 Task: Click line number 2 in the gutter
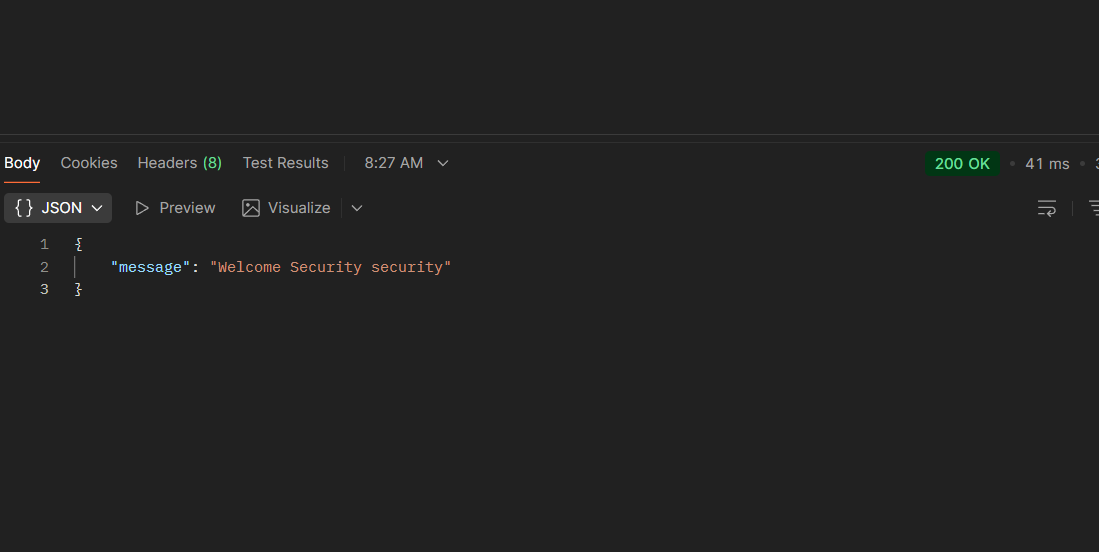tap(44, 267)
